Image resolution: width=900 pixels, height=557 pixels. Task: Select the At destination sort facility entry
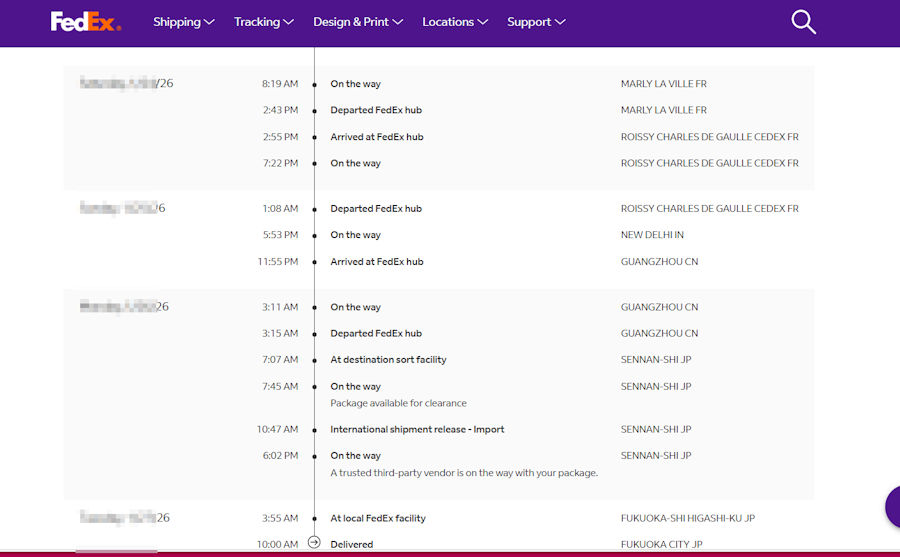point(388,360)
